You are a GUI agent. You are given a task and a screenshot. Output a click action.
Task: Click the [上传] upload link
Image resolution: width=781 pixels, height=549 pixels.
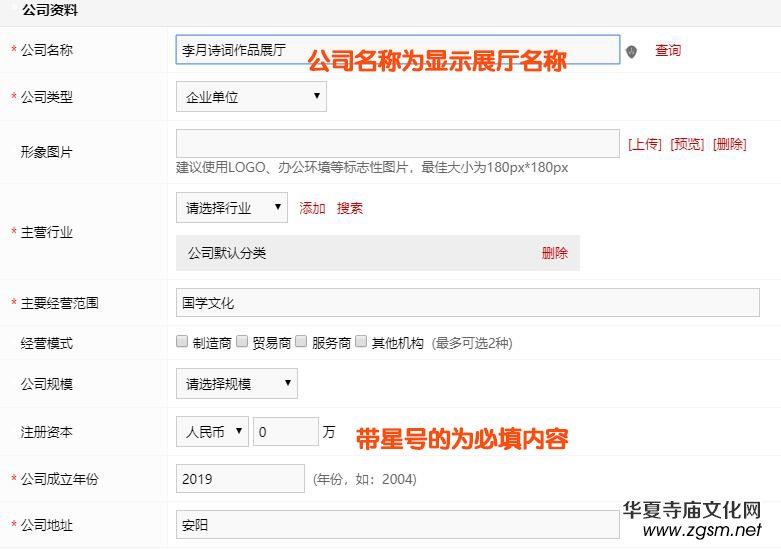tap(645, 144)
